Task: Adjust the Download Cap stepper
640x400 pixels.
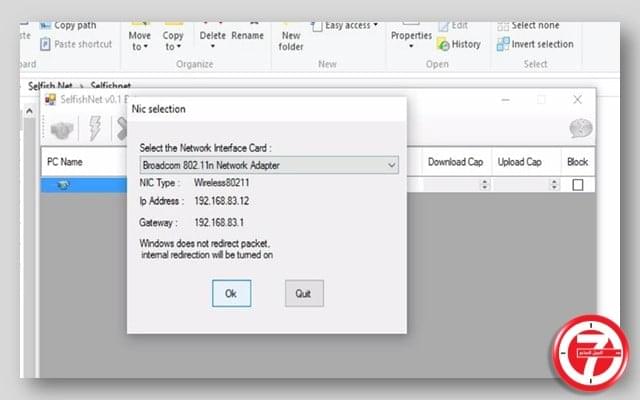Action: [485, 185]
